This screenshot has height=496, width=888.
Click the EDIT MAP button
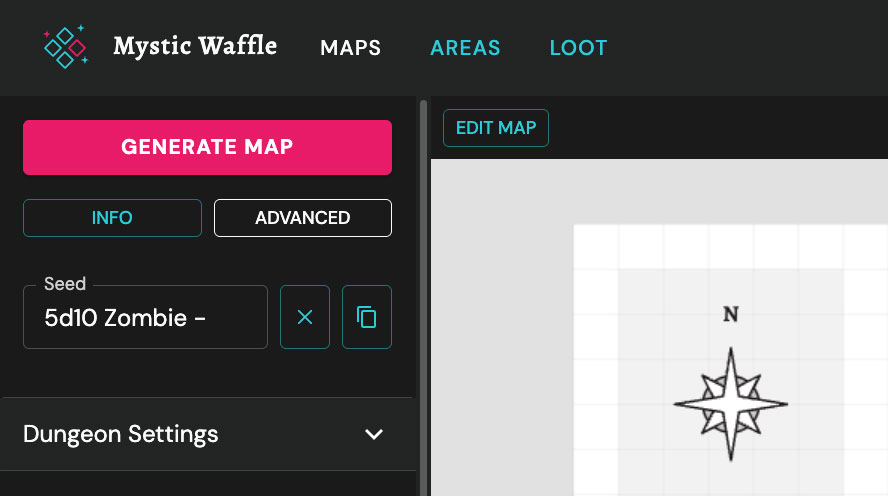[x=496, y=128]
